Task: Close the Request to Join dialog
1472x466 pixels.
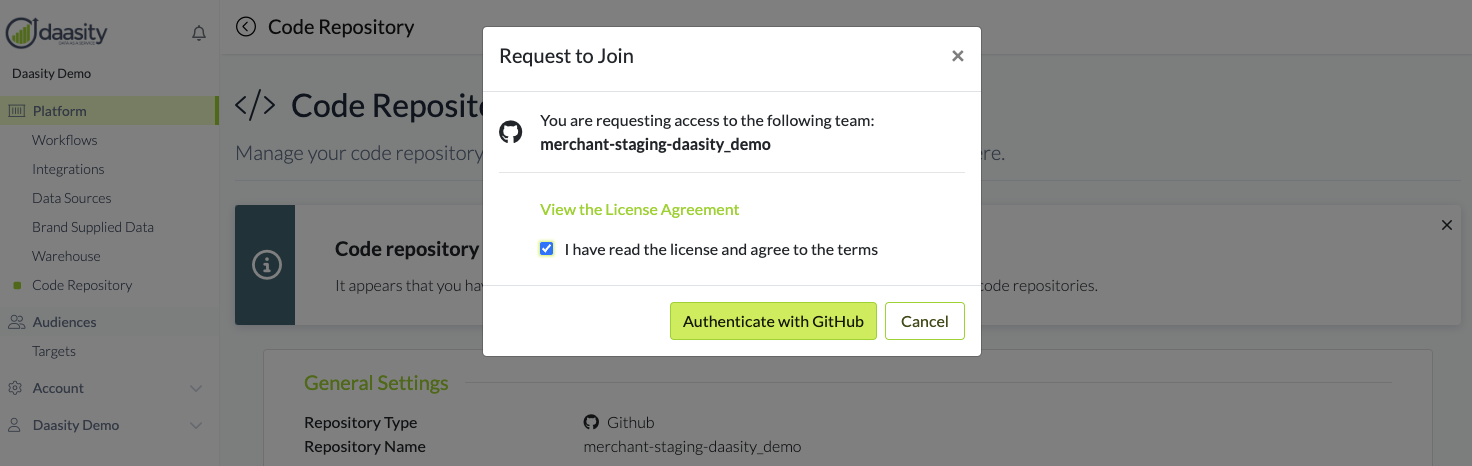Action: pos(957,56)
